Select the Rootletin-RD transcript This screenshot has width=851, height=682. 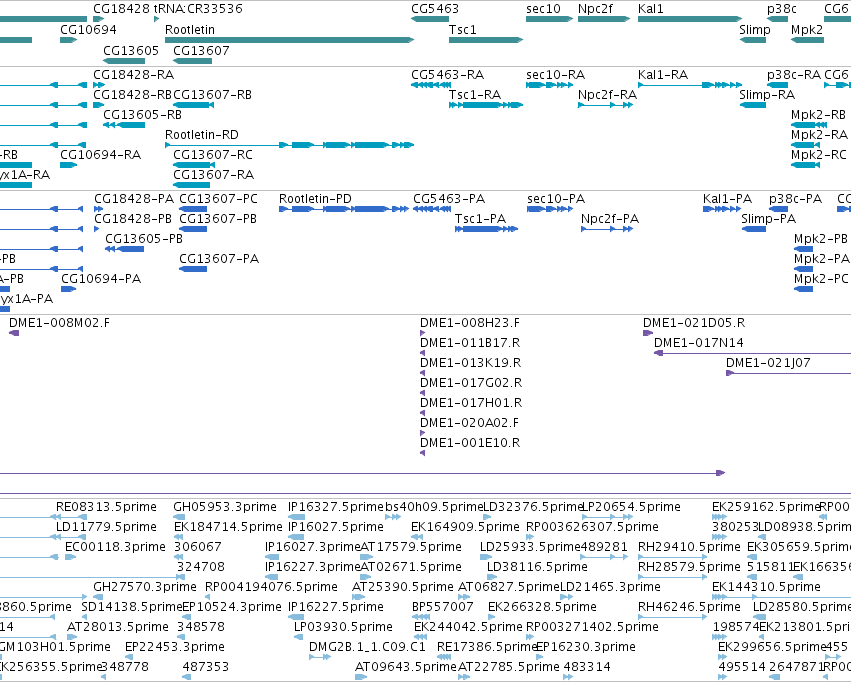[x=289, y=145]
